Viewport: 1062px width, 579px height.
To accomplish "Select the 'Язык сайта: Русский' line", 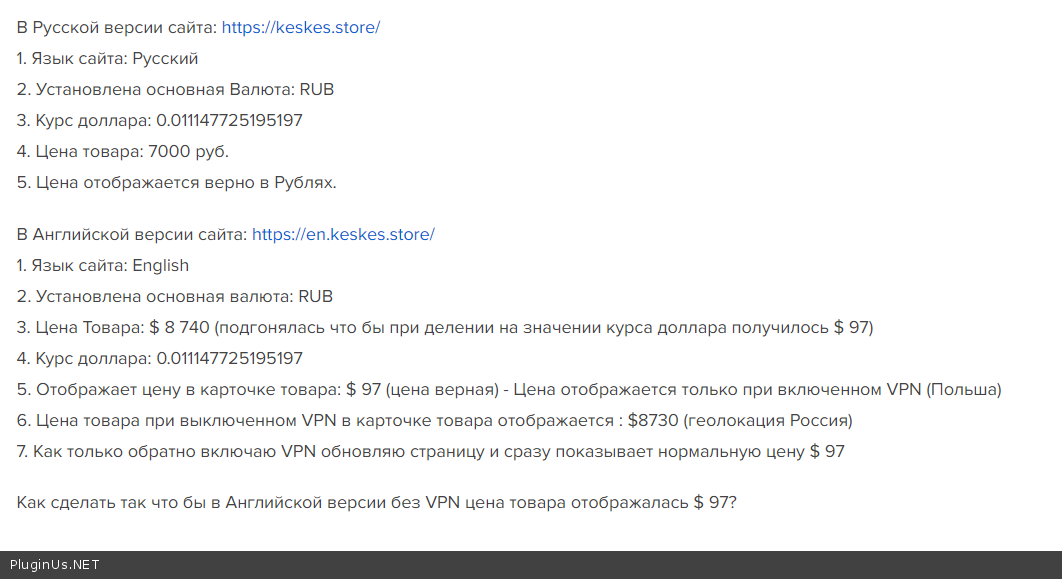I will (108, 59).
